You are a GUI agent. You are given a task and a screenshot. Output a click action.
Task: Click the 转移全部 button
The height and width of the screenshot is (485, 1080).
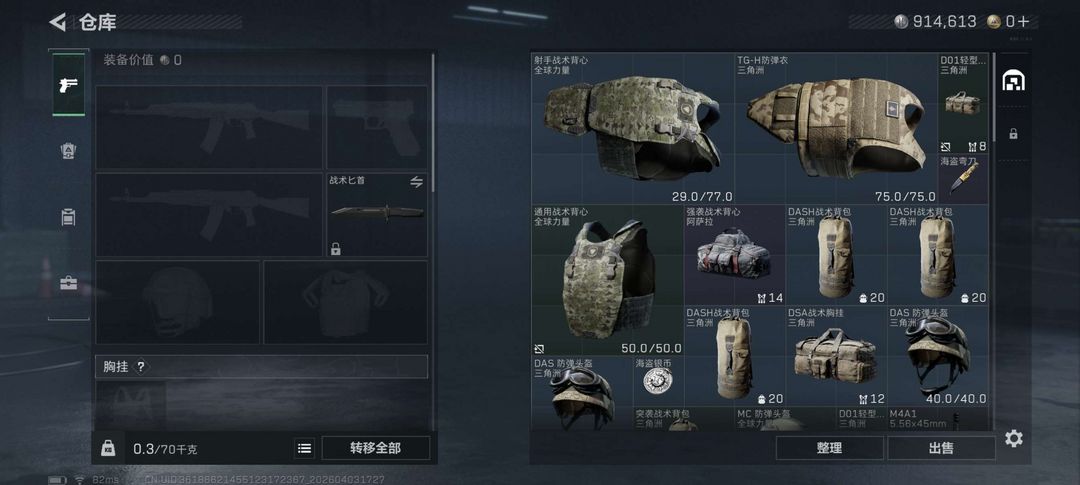(375, 448)
